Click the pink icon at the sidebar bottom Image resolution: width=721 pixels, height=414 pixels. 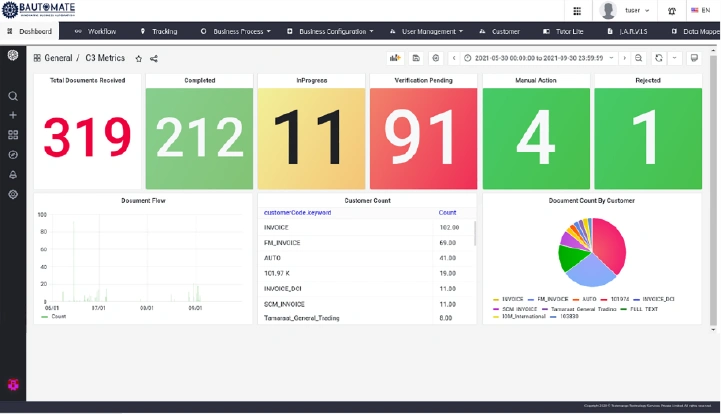[x=13, y=385]
